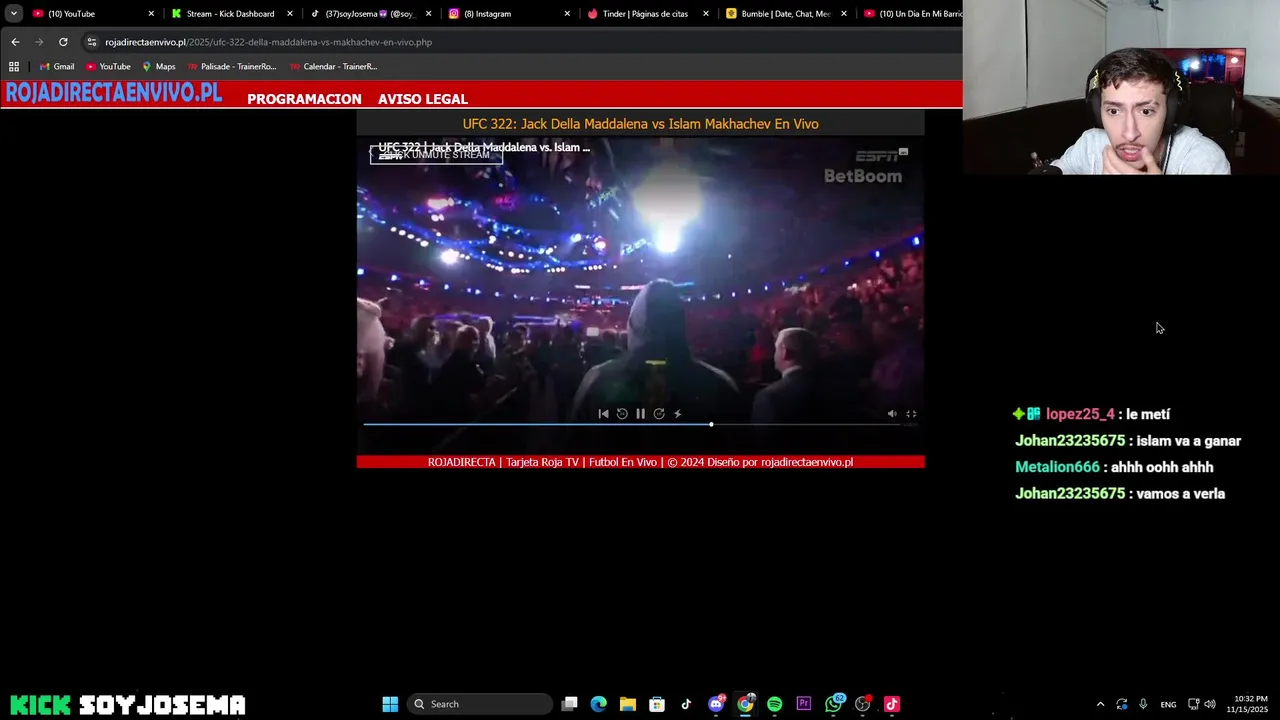This screenshot has height=720, width=1280.
Task: Click the ROJADIRECTAENVIVO.PL site logo
Action: 113,93
